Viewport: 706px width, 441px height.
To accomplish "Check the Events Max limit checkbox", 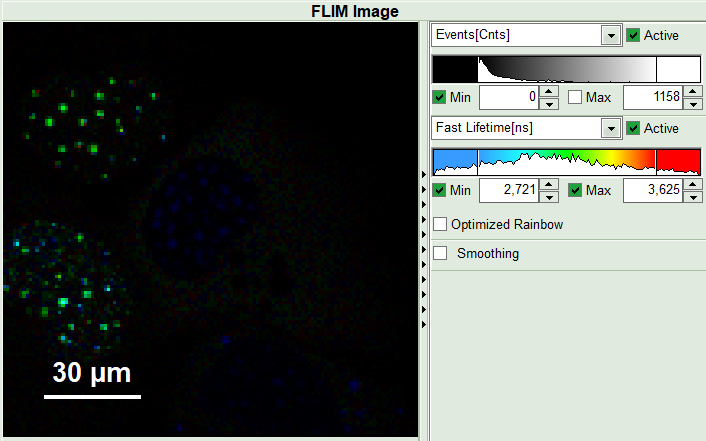I will tap(575, 97).
